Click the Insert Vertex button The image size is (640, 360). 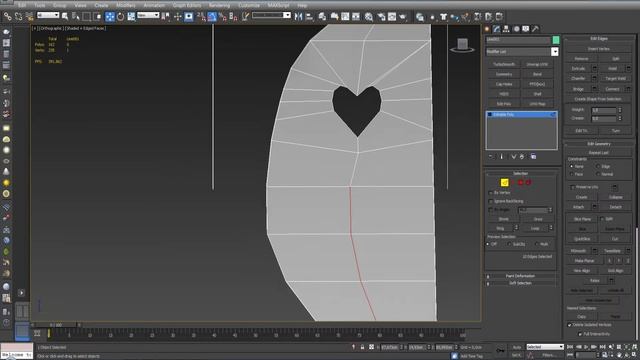pos(599,49)
